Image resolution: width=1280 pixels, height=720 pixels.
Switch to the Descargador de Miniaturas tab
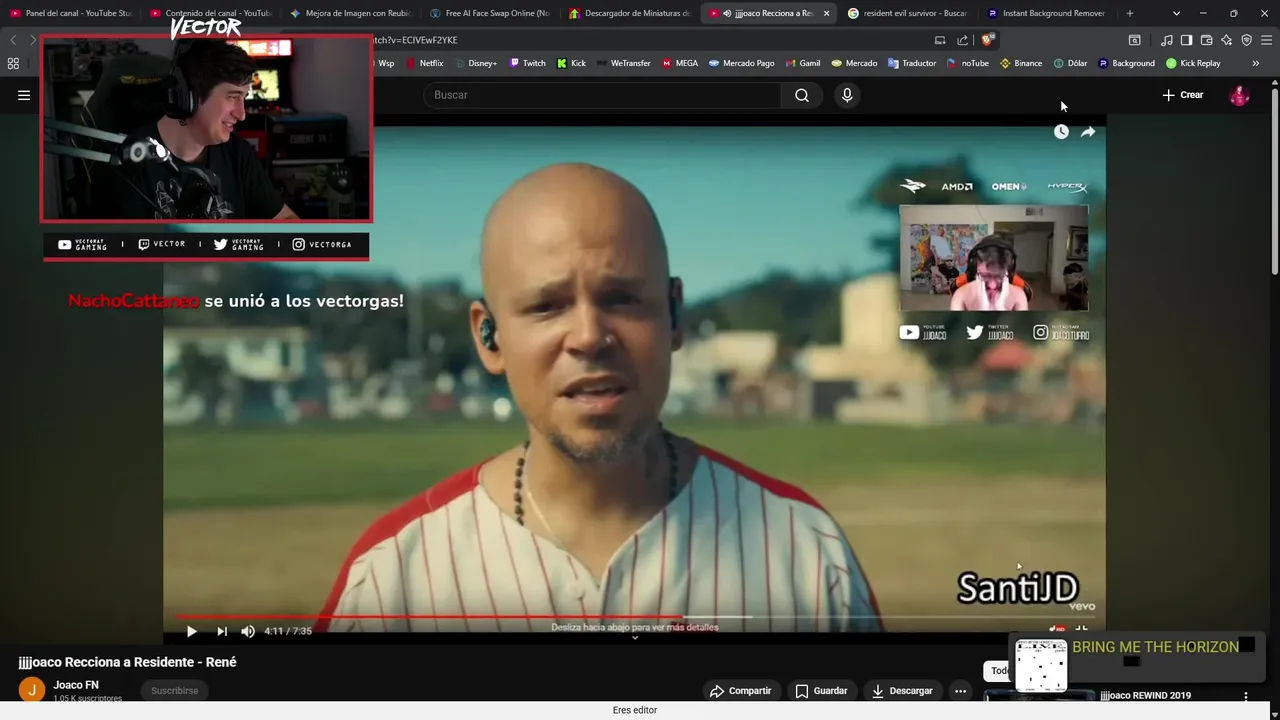(629, 13)
